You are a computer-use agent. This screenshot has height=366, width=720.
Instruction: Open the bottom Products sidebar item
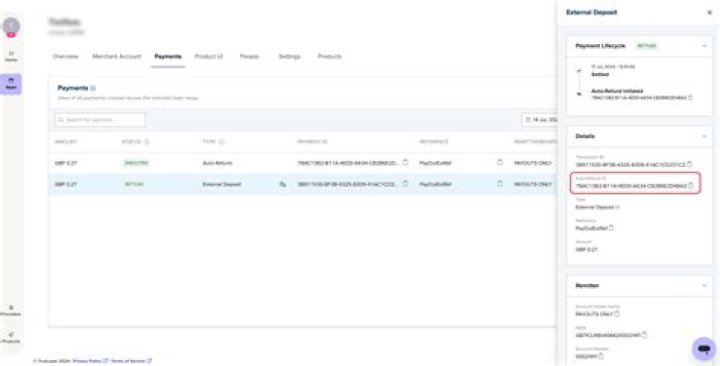pyautogui.click(x=11, y=338)
